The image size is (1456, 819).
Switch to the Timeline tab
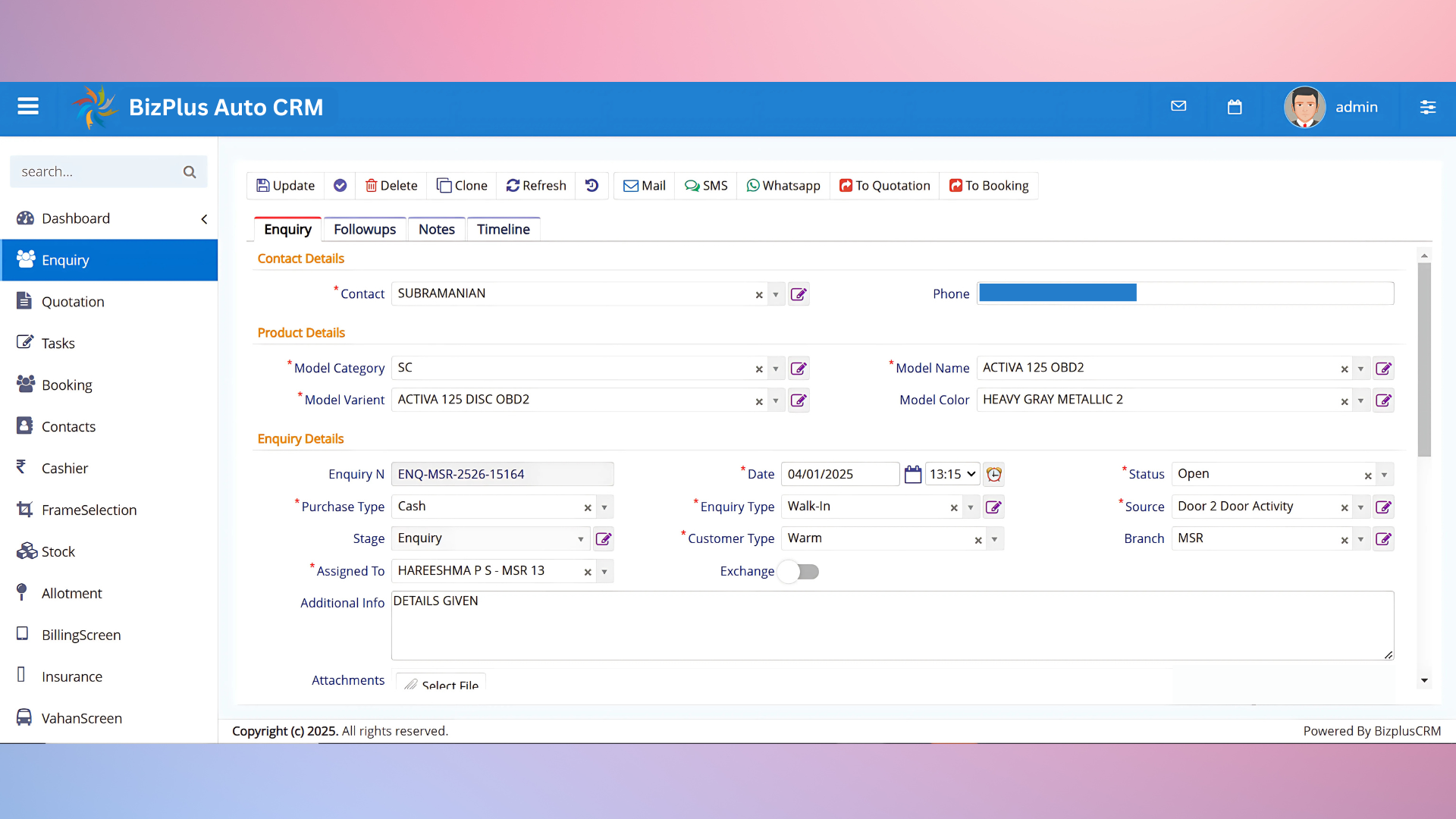(x=504, y=229)
